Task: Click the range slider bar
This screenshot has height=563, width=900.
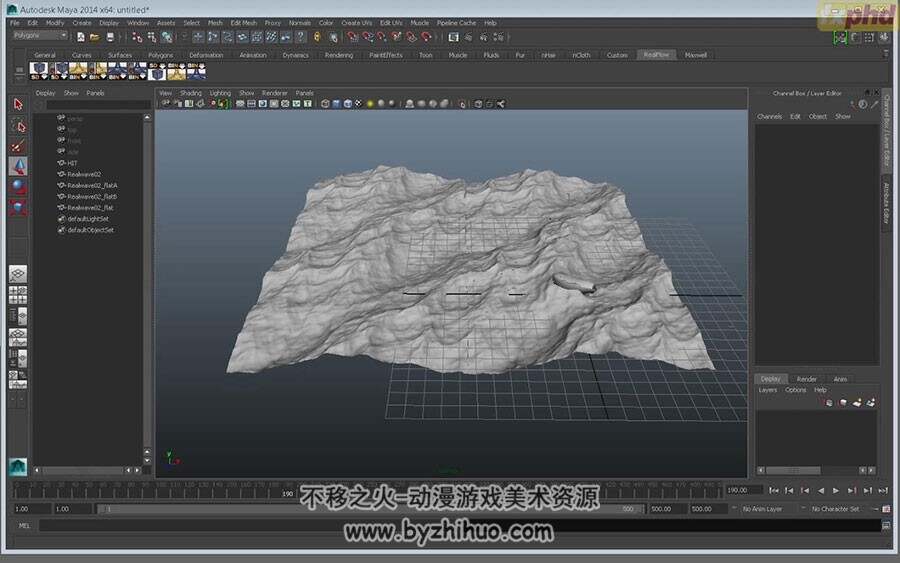Action: pos(370,509)
